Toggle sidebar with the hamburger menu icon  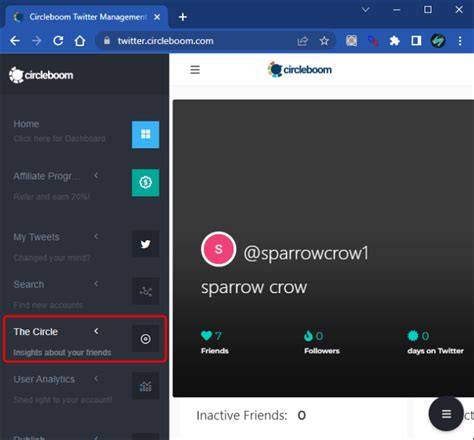[x=195, y=70]
